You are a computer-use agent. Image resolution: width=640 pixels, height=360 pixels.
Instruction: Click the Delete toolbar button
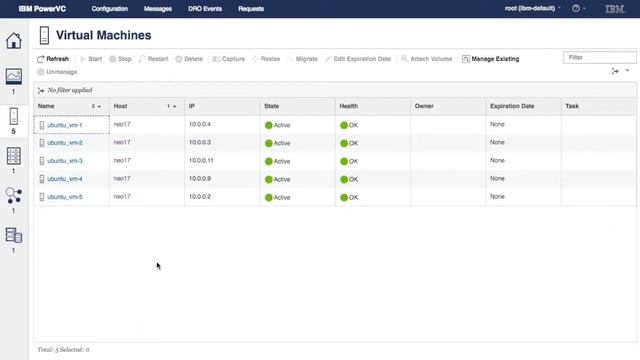pos(189,59)
